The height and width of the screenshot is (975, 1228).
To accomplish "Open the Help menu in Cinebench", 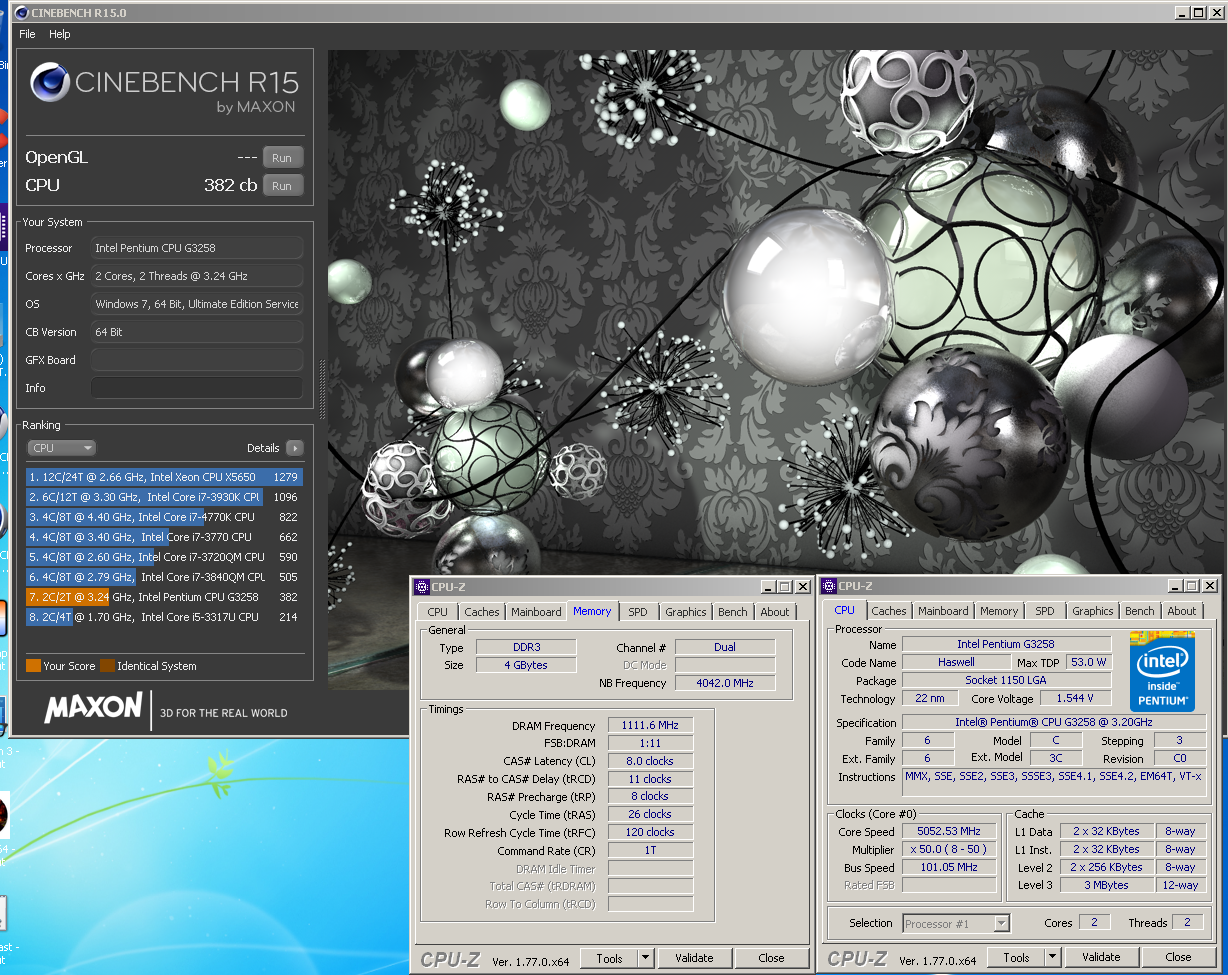I will pyautogui.click(x=60, y=34).
